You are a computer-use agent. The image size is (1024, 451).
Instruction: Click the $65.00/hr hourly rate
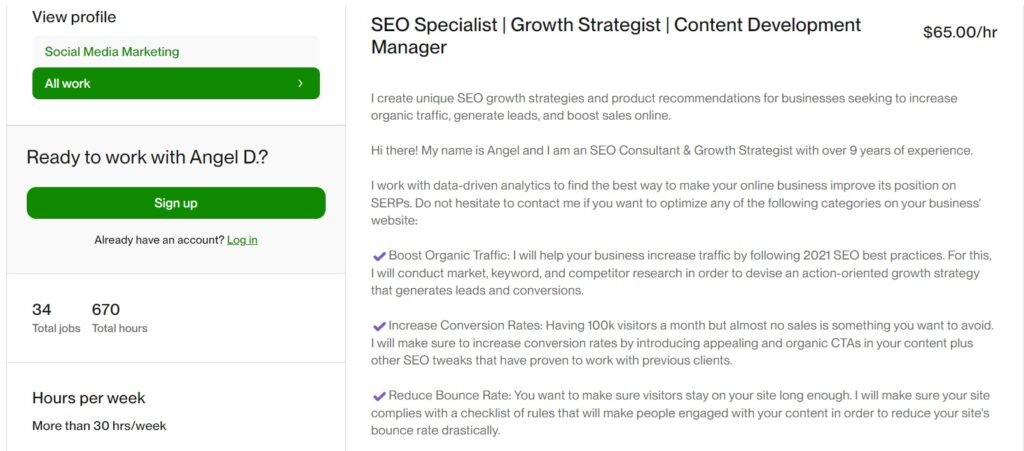click(x=959, y=32)
